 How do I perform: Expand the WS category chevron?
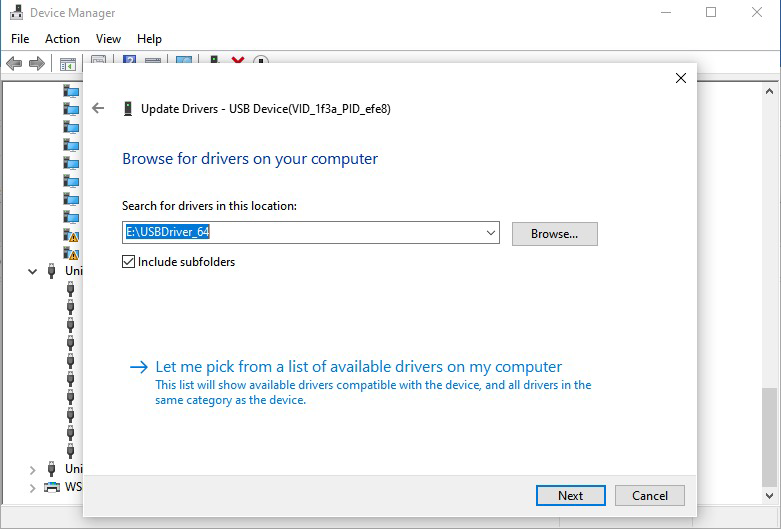coord(32,488)
